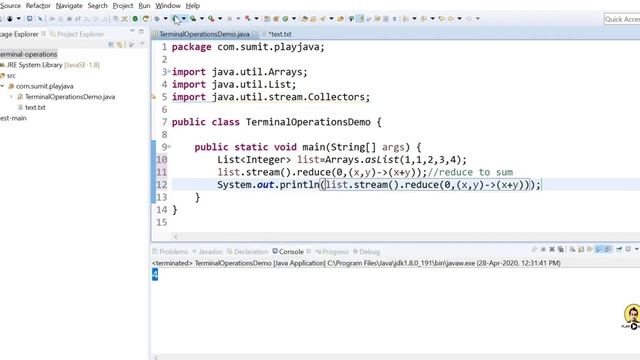
Task: Open the Debug launch dropdown arrow
Action: [165, 19]
